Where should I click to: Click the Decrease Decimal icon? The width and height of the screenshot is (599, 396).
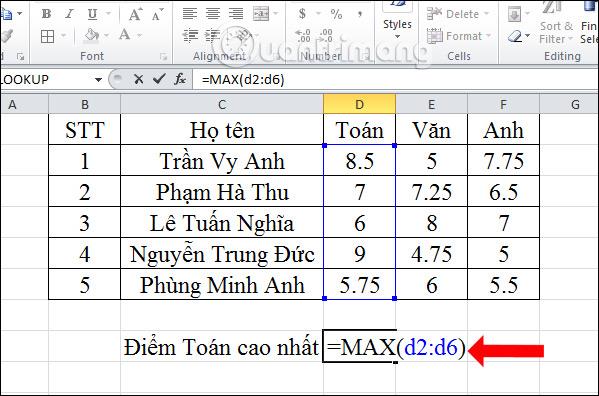326,36
